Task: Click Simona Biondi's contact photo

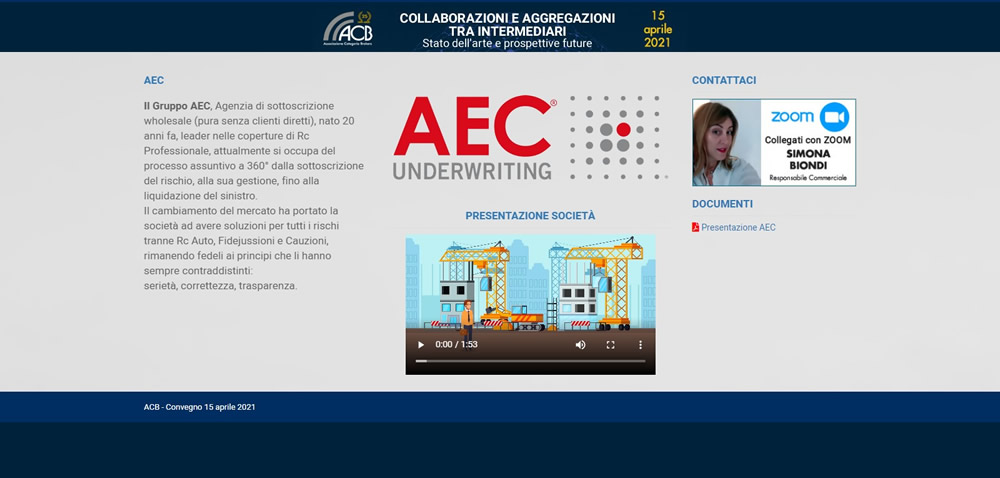Action: click(727, 143)
